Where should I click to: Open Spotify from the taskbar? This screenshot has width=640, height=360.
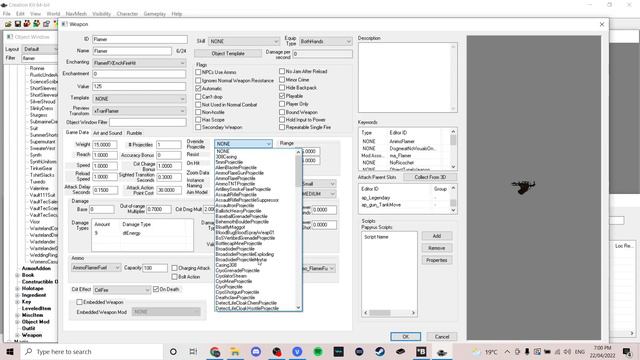coord(318,351)
